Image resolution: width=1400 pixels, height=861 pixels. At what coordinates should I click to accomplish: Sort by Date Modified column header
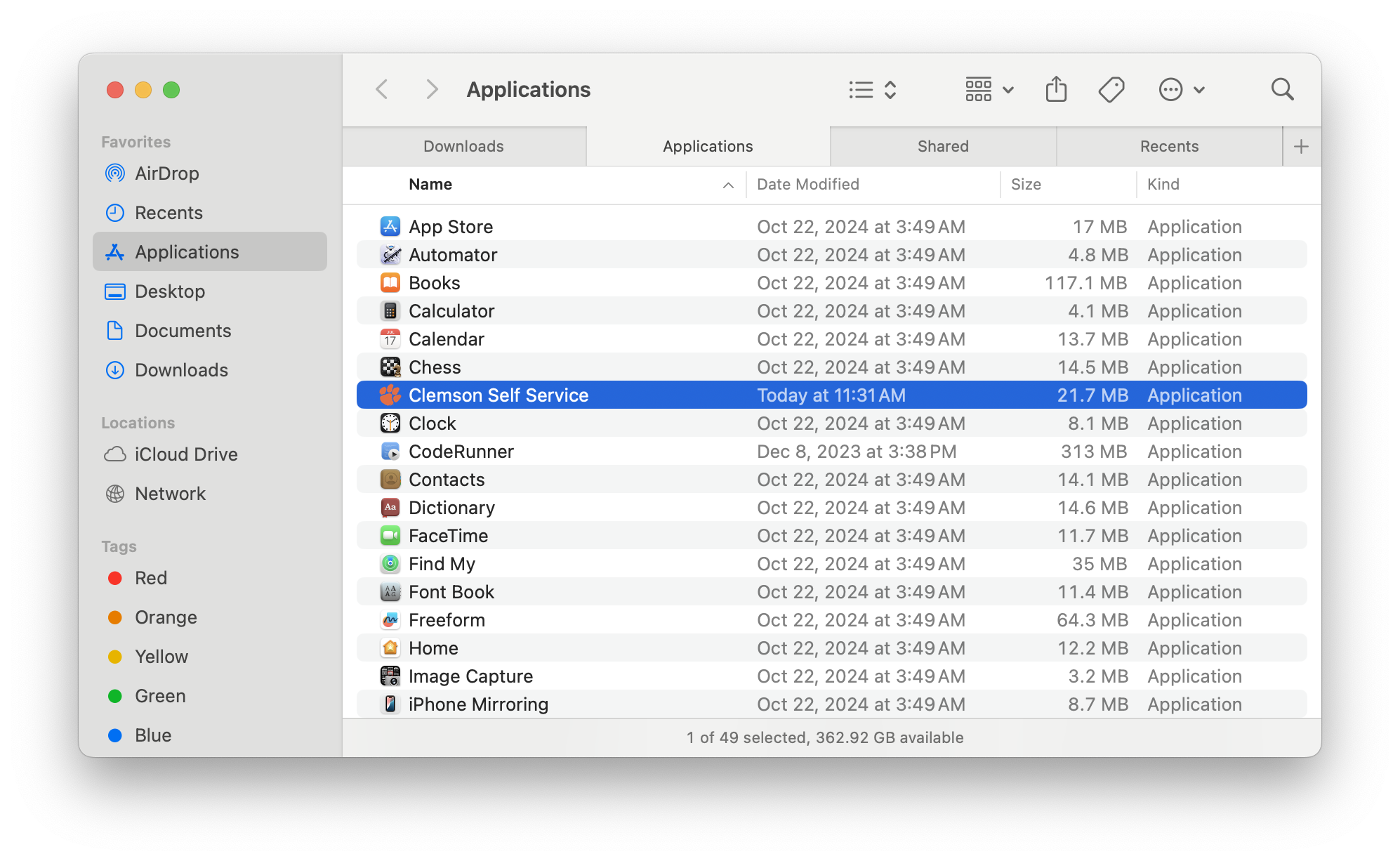coord(807,184)
